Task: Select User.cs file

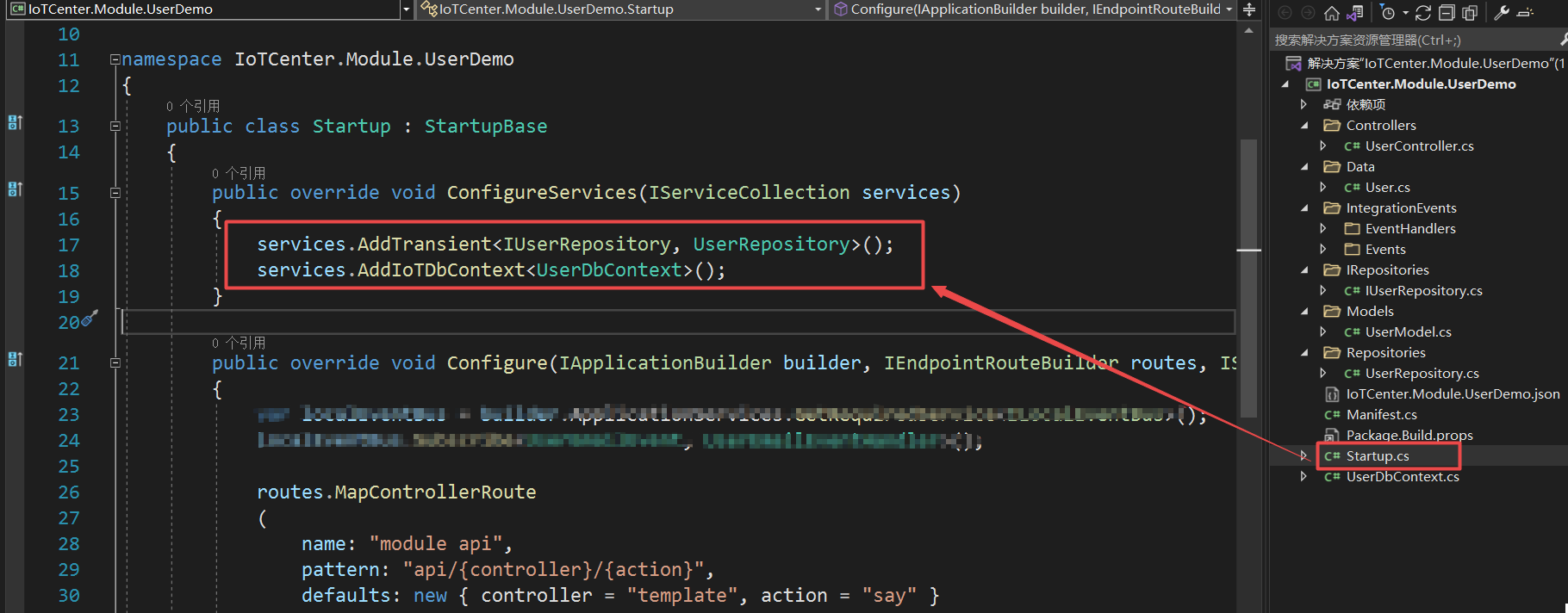Action: click(x=1387, y=187)
